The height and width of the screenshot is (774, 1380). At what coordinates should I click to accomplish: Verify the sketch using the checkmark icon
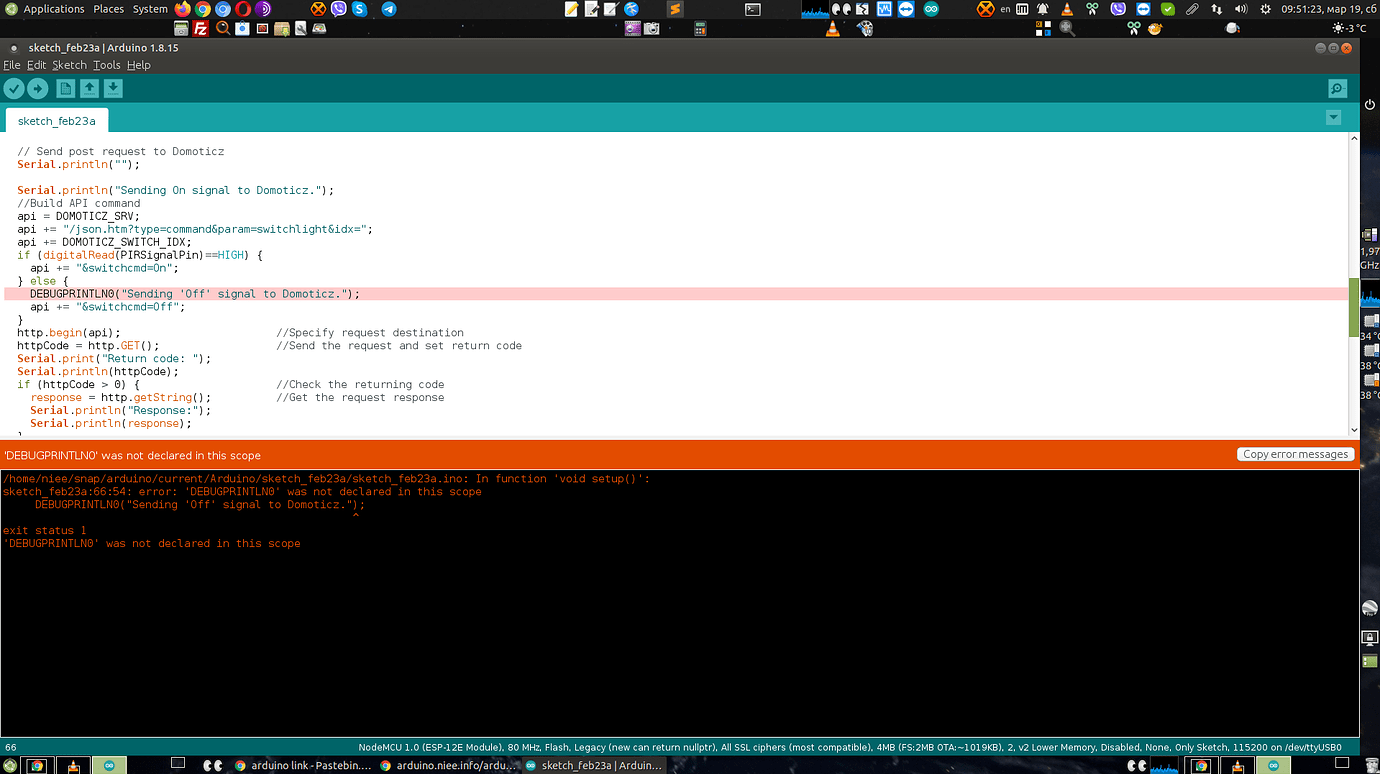click(14, 88)
